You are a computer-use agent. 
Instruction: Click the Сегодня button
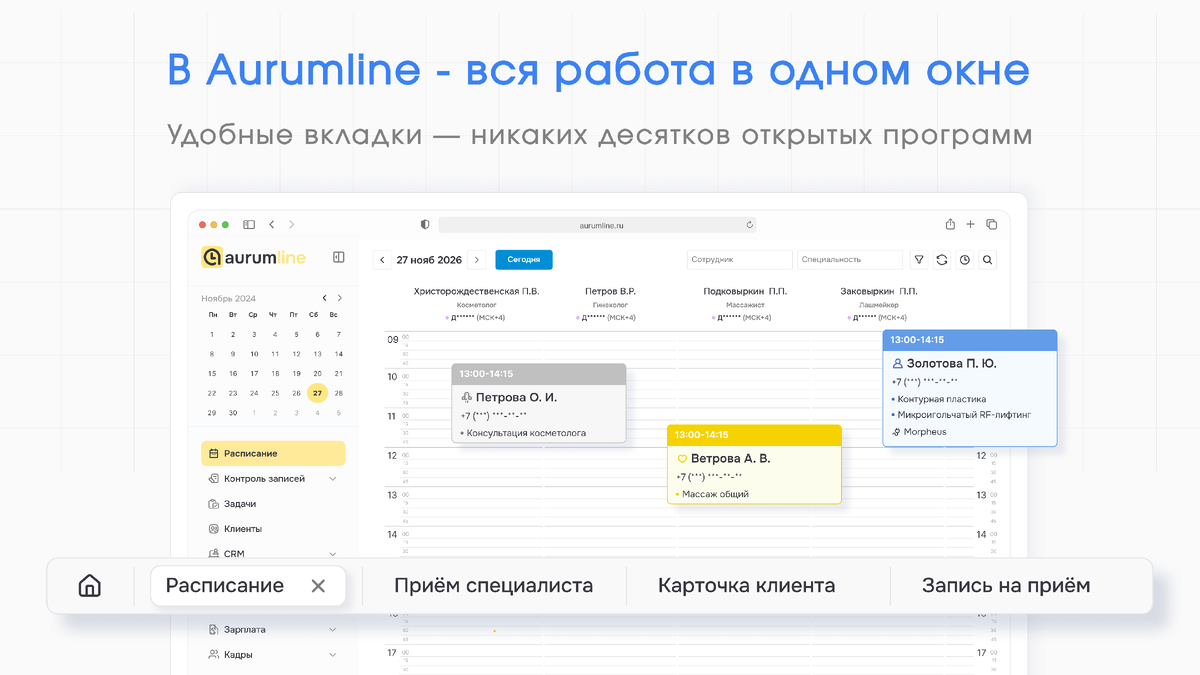click(x=524, y=260)
